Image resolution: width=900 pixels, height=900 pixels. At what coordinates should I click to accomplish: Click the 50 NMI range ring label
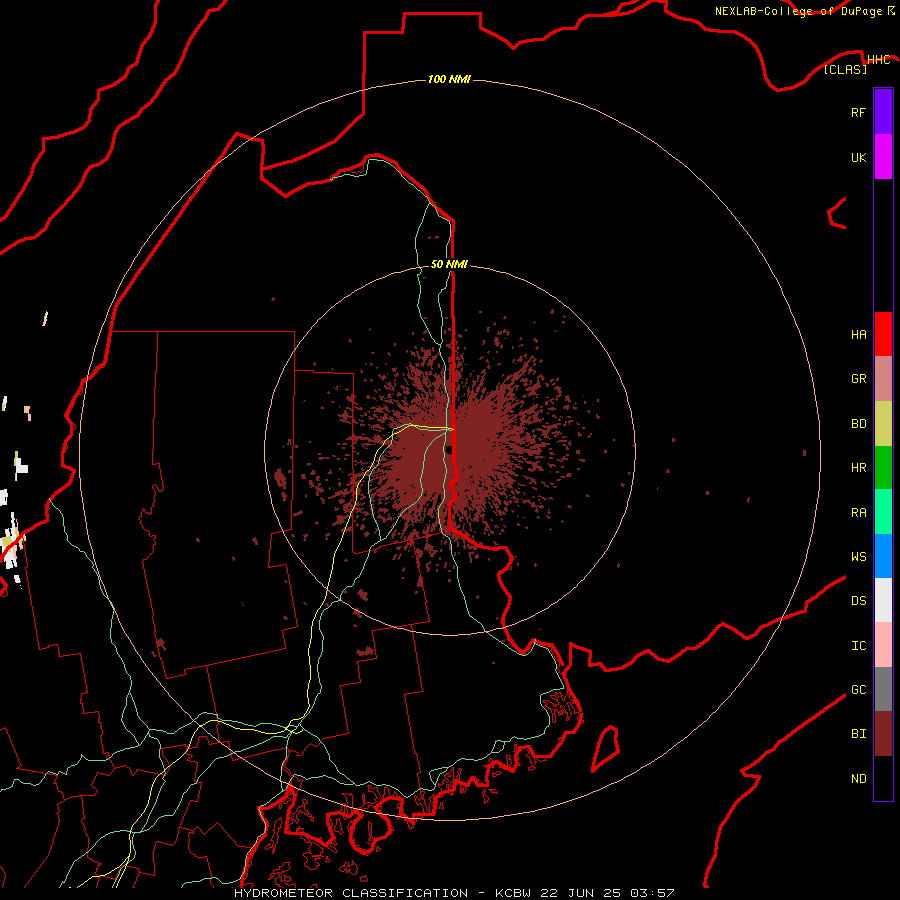coord(449,264)
